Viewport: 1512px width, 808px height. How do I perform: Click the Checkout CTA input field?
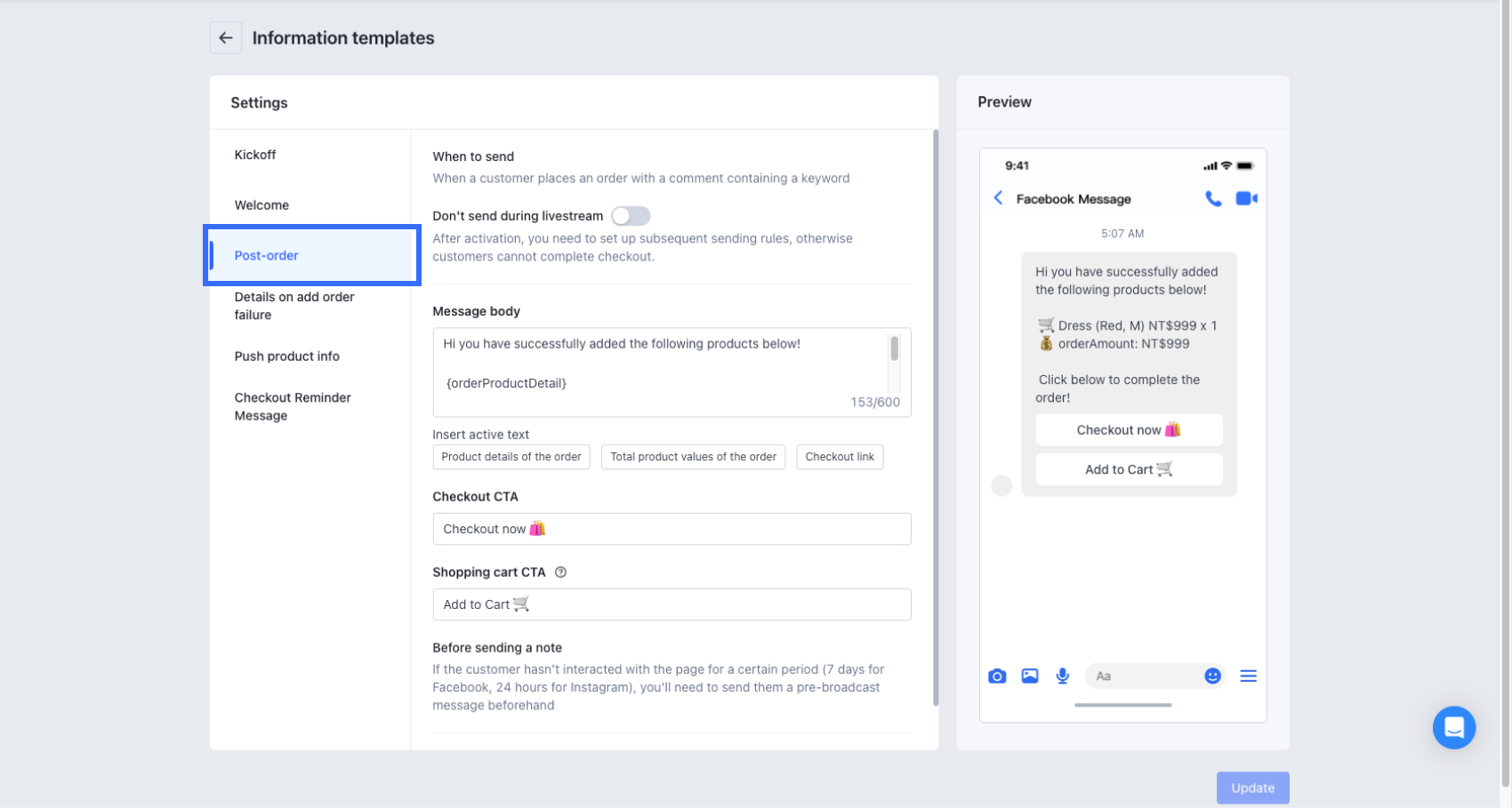pyautogui.click(x=672, y=529)
